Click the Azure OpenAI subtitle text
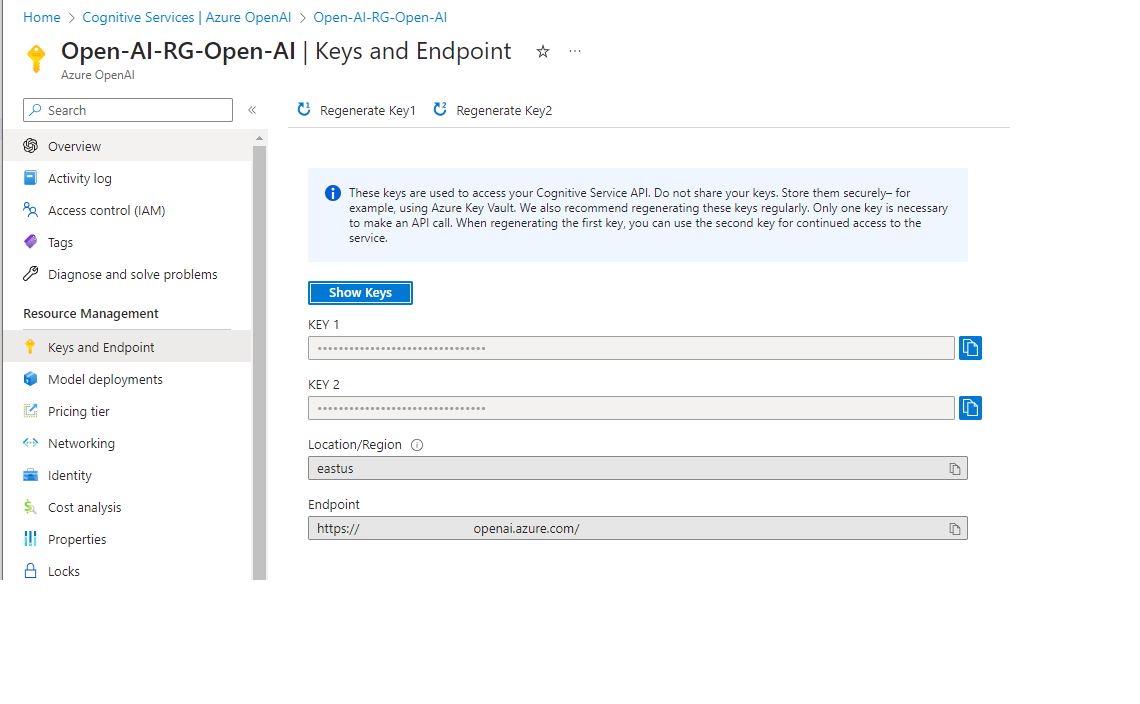 pyautogui.click(x=97, y=75)
